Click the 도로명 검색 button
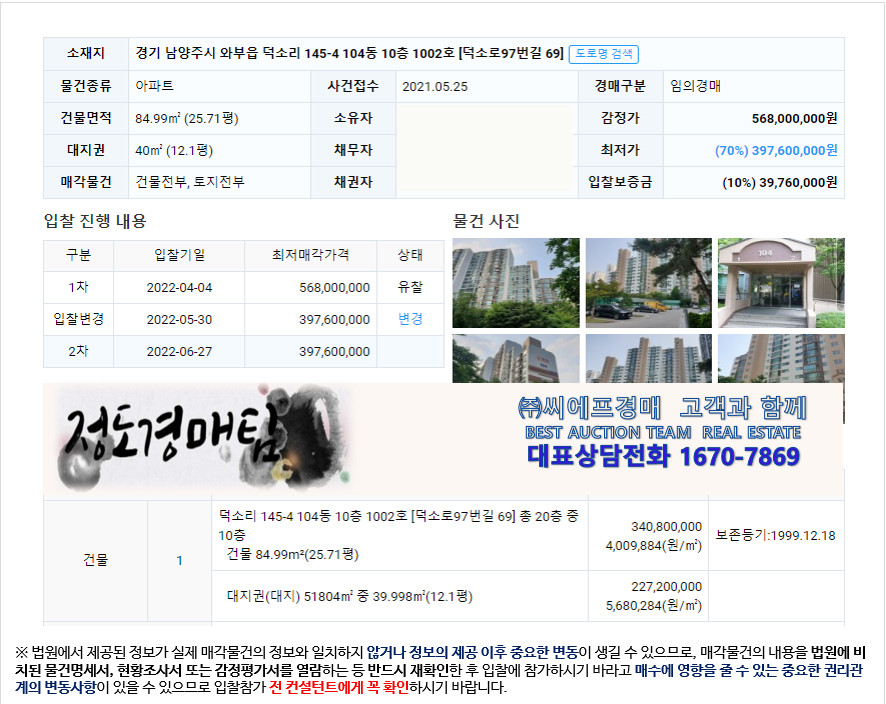The width and height of the screenshot is (886, 704). (x=603, y=54)
